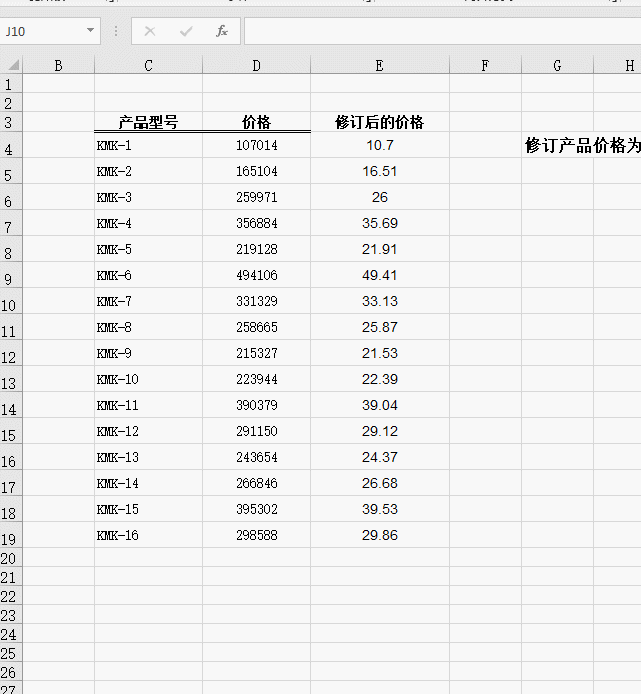641x694 pixels.
Task: Select cell KMK-9
Action: (x=148, y=353)
